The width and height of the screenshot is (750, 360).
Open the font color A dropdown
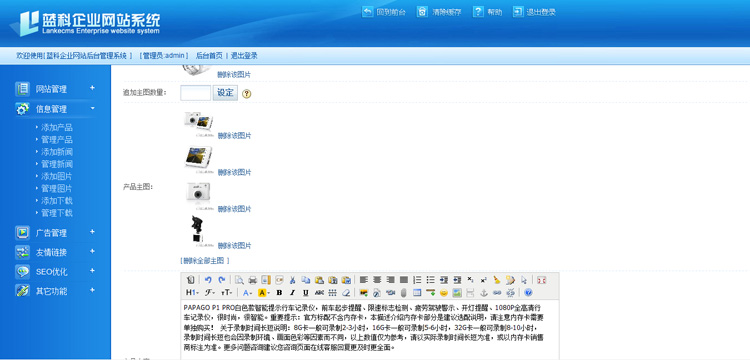point(247,293)
